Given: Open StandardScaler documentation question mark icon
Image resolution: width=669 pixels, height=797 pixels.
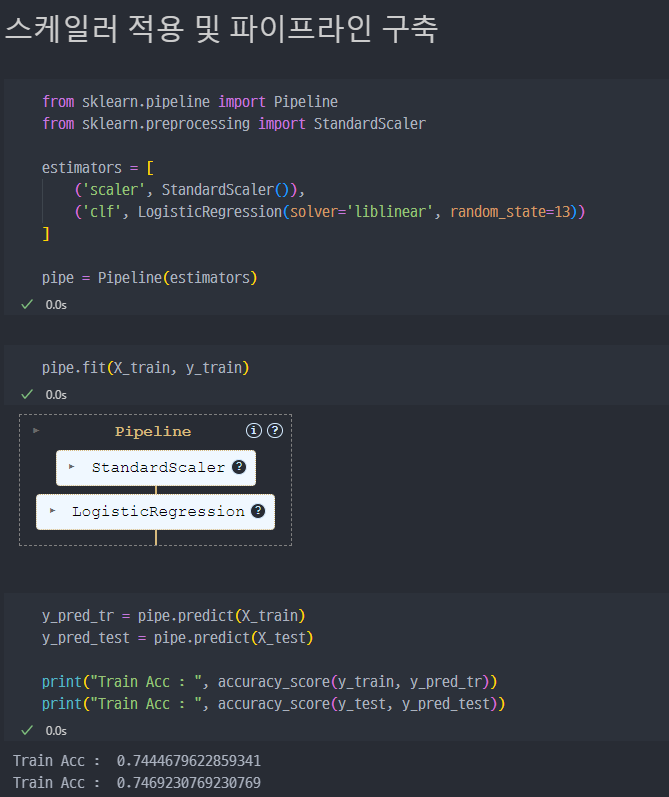Looking at the screenshot, I should click(239, 467).
